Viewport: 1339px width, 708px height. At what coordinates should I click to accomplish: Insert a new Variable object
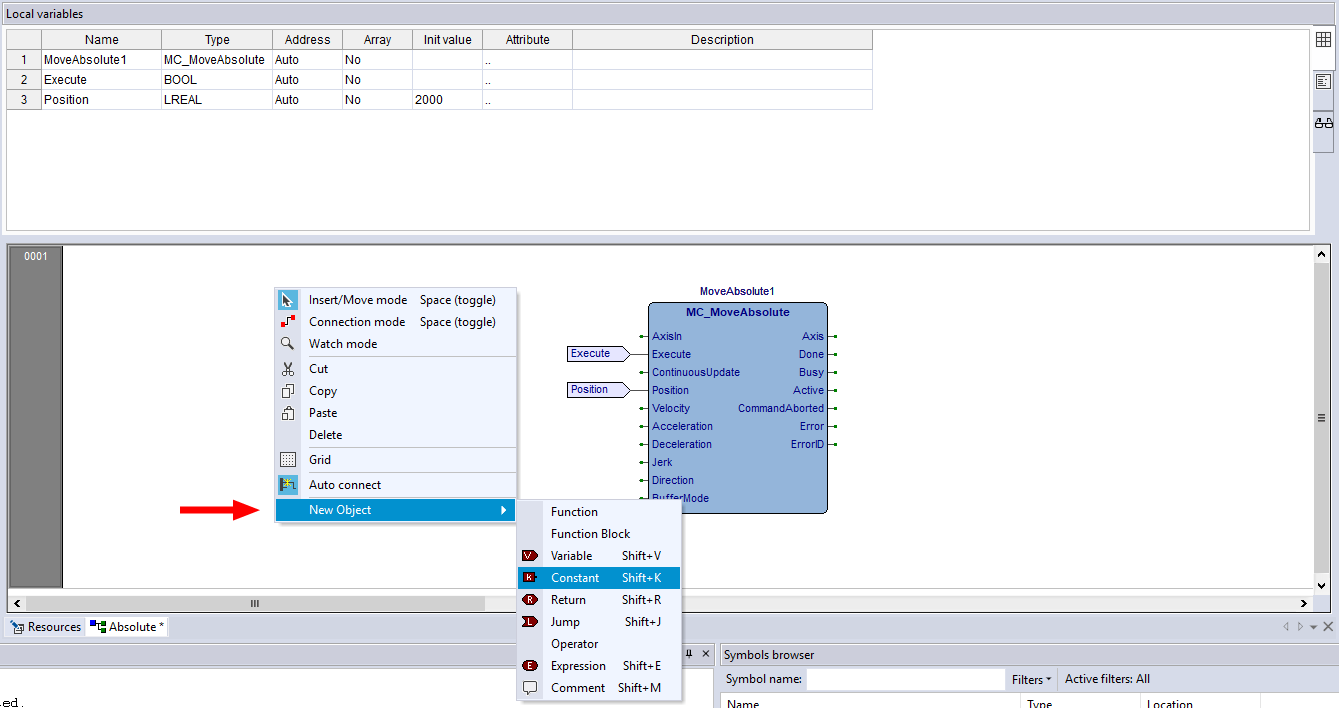tap(571, 556)
